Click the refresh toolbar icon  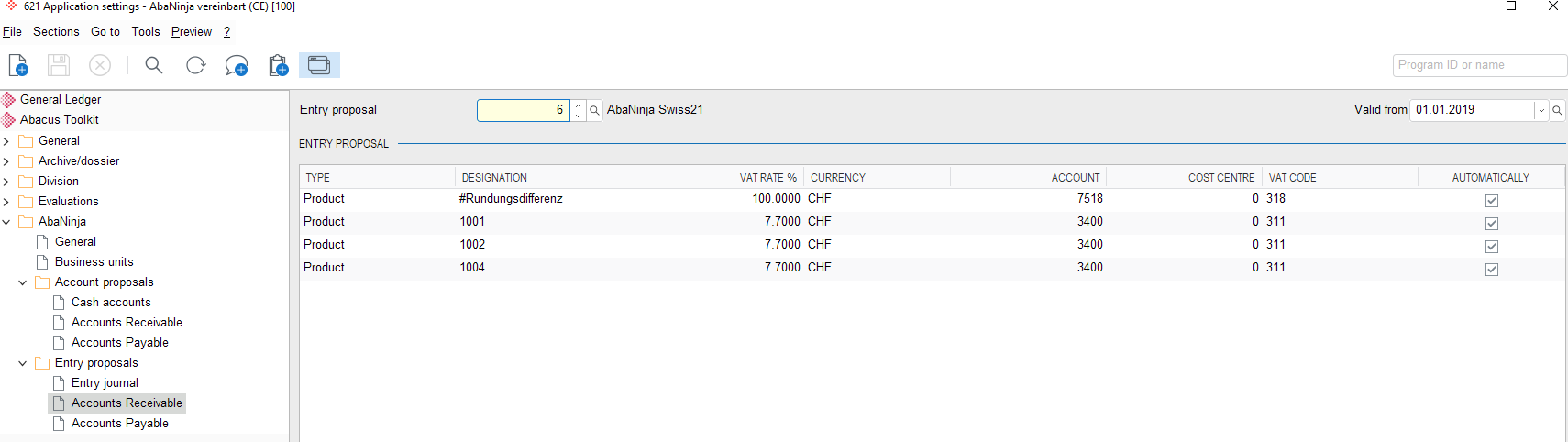click(x=195, y=65)
